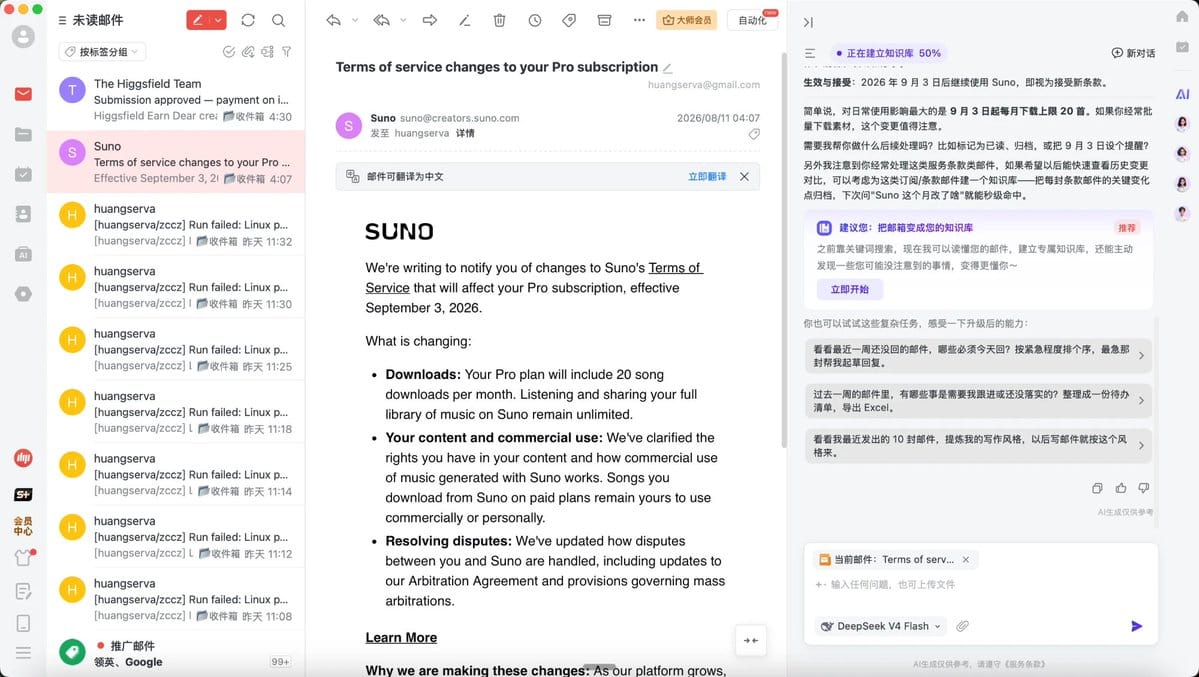The height and width of the screenshot is (677, 1199).
Task: Open the calendar icon in left sidebar
Action: [23, 174]
